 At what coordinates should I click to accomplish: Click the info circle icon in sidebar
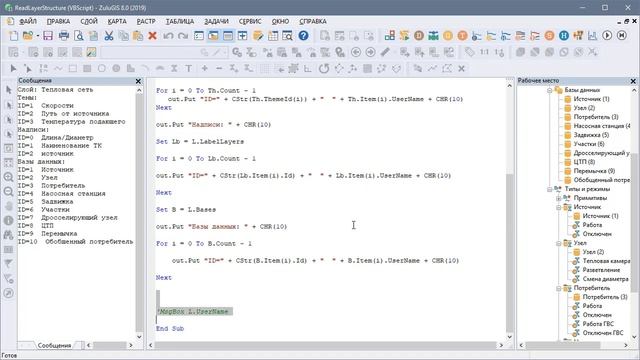[9, 220]
